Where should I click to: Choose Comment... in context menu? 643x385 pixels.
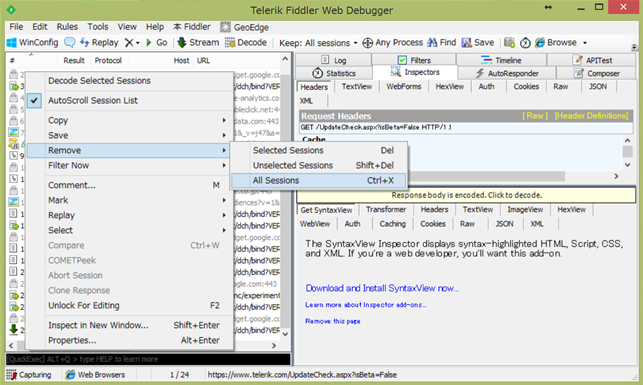pos(129,185)
